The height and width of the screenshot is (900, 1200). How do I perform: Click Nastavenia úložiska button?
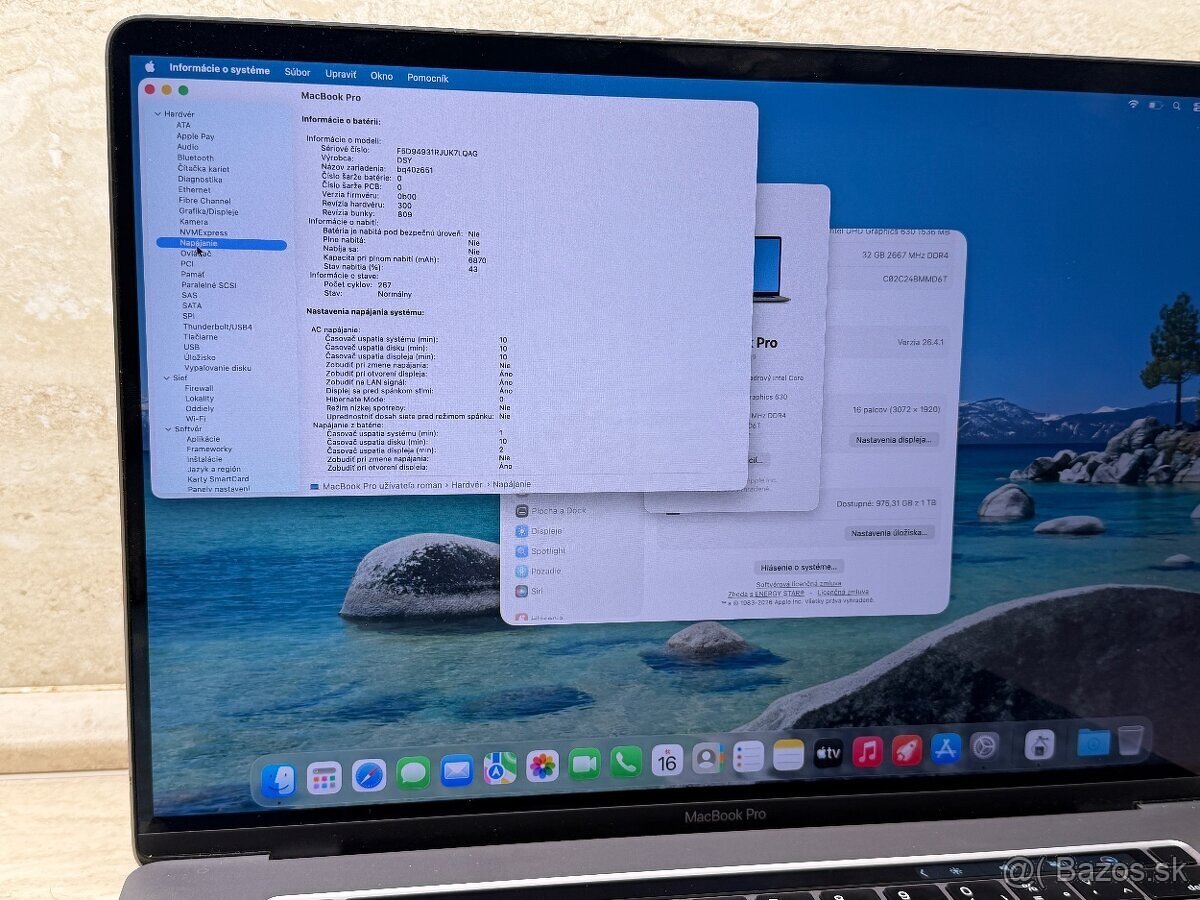889,533
